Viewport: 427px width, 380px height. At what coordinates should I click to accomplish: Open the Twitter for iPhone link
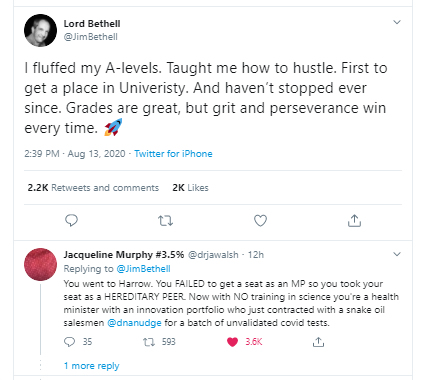pyautogui.click(x=173, y=154)
